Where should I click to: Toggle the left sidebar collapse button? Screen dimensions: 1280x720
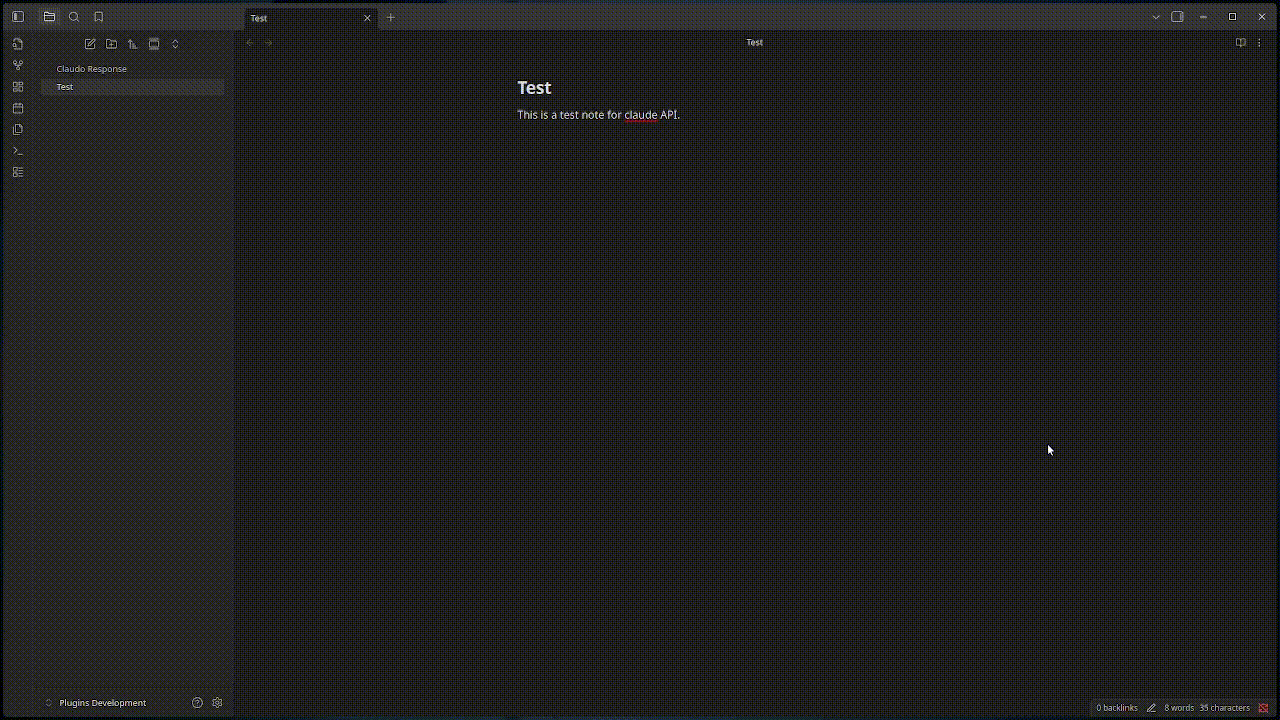[x=18, y=17]
